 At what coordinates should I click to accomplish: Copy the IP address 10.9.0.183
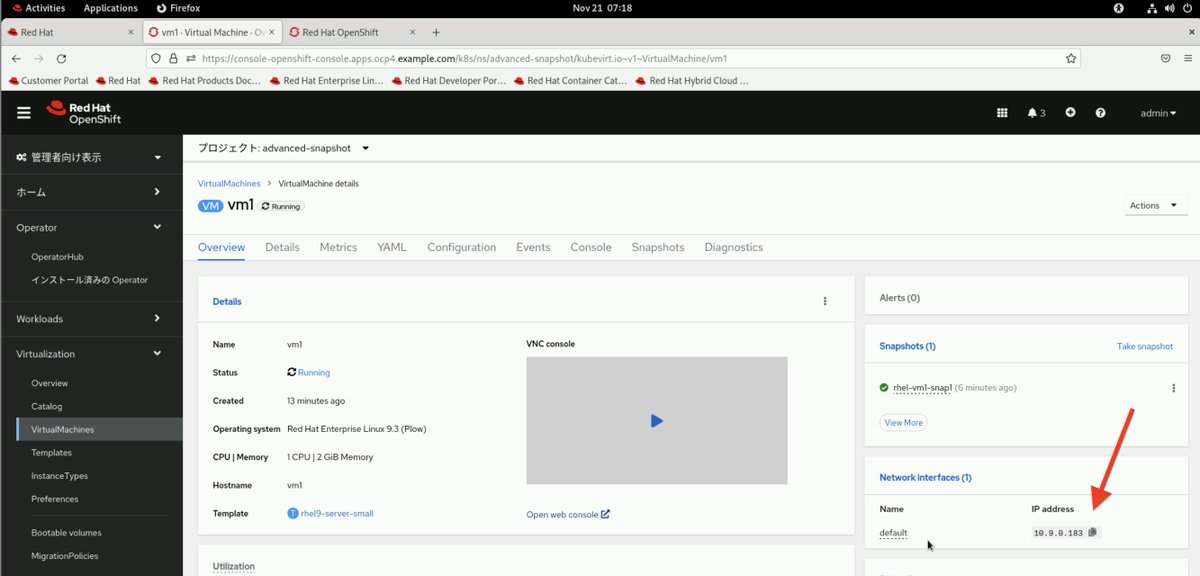click(1093, 532)
